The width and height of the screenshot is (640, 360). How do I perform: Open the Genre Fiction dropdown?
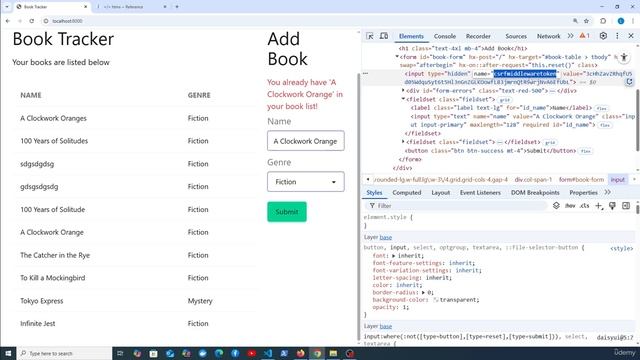coord(306,182)
